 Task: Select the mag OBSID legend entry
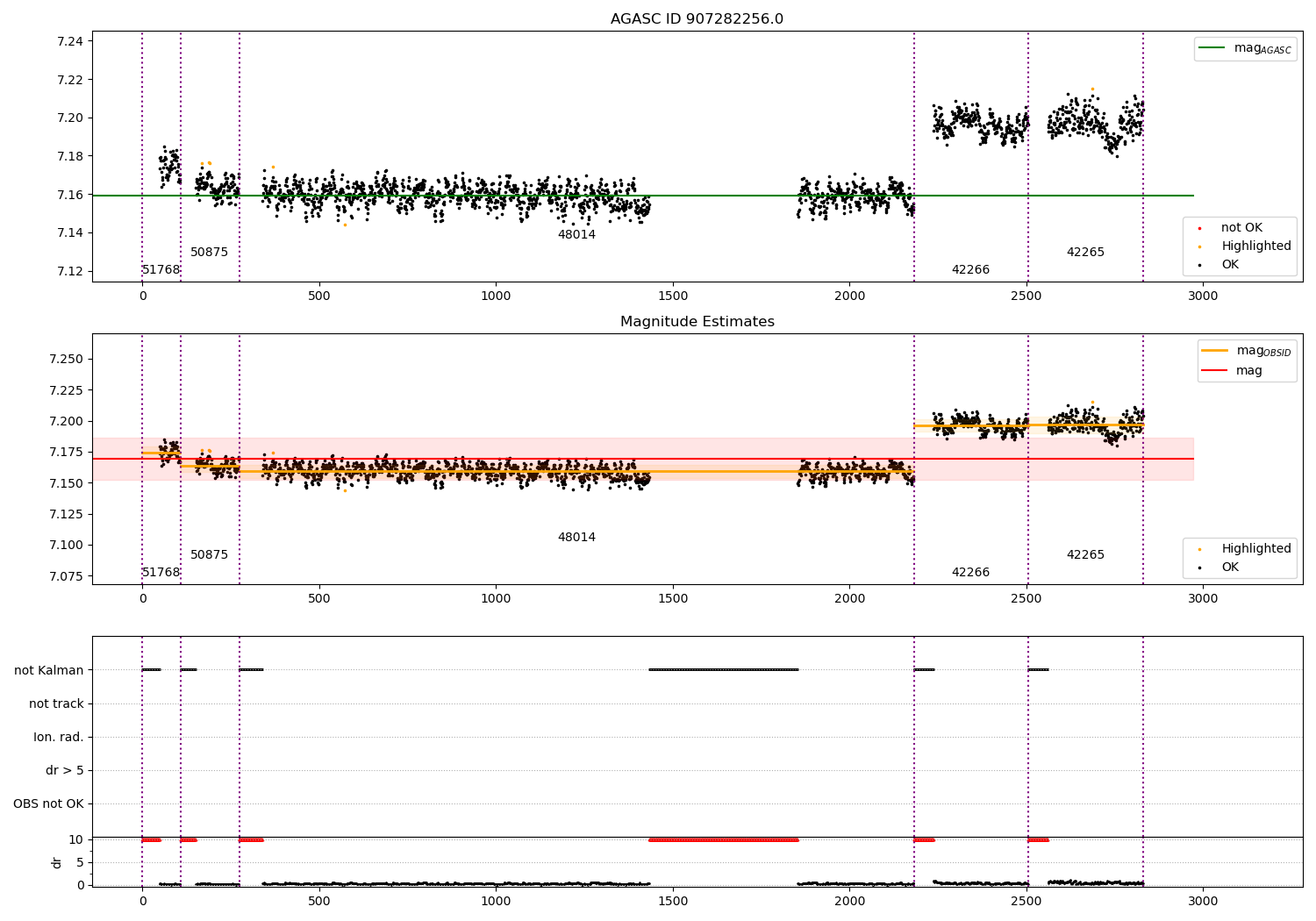(1246, 351)
